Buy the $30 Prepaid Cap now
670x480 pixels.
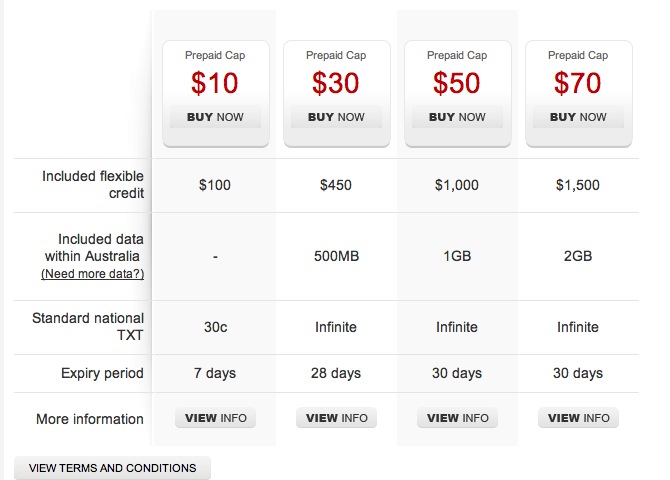pos(336,117)
